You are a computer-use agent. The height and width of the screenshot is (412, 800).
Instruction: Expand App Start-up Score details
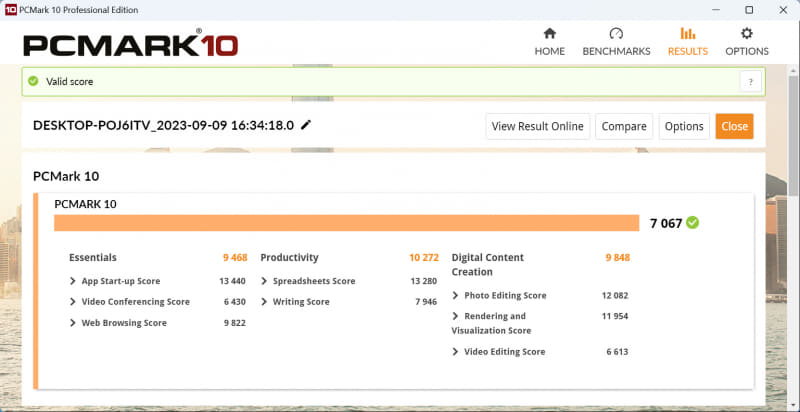coord(73,281)
